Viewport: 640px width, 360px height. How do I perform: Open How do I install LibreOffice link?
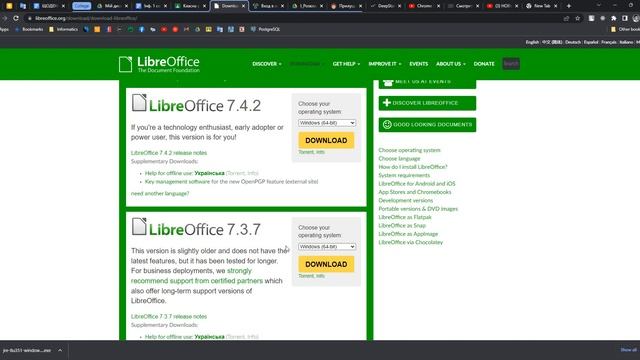tap(413, 167)
